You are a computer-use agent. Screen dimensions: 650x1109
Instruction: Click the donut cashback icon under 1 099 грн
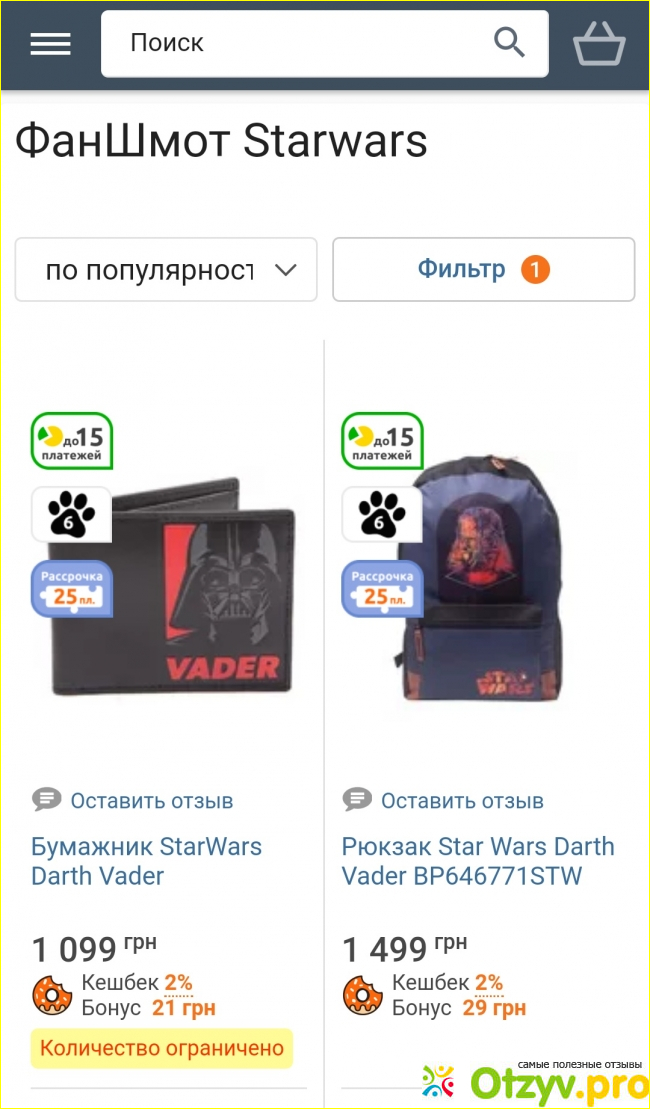[x=52, y=995]
